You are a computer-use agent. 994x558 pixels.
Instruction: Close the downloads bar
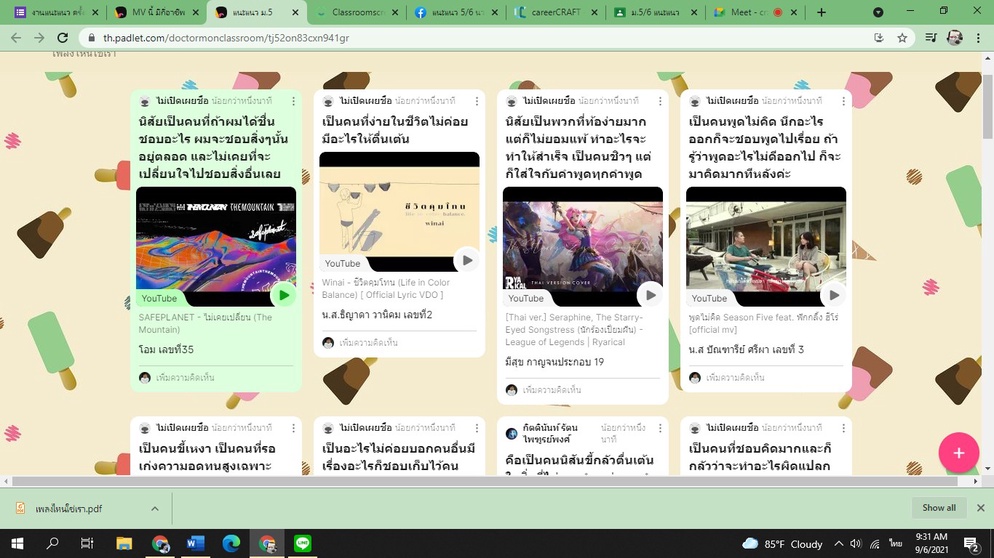(x=981, y=508)
